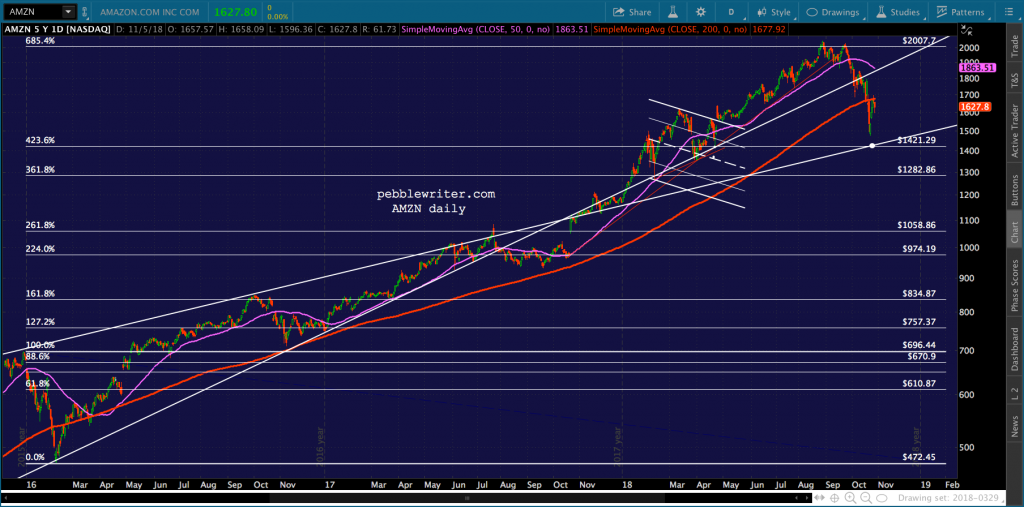Viewport: 1024px width, 507px height.
Task: Open the Drawings menu
Action: pos(835,12)
